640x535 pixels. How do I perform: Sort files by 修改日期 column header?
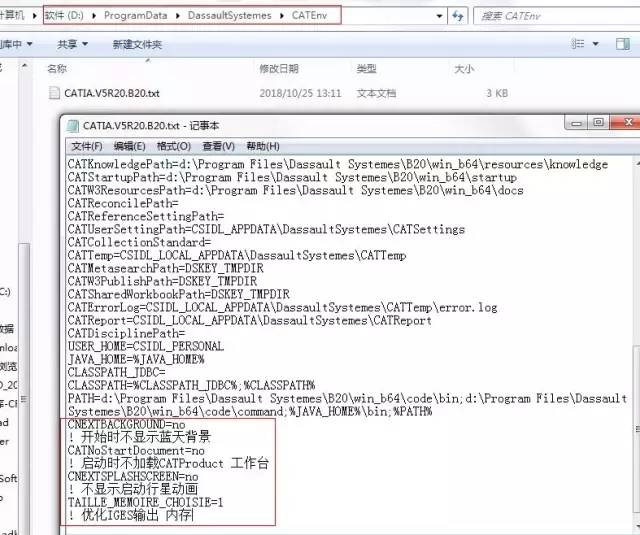279,69
